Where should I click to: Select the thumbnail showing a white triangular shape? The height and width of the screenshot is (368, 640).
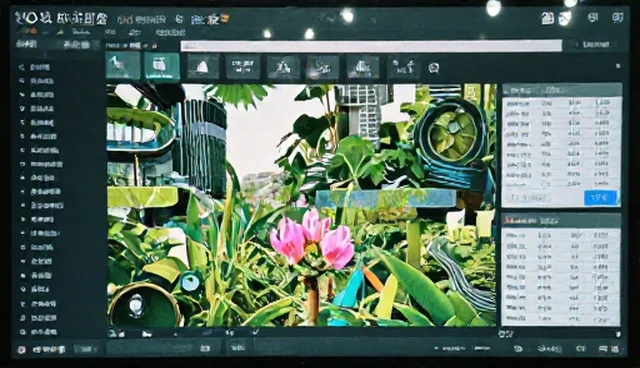(x=203, y=67)
